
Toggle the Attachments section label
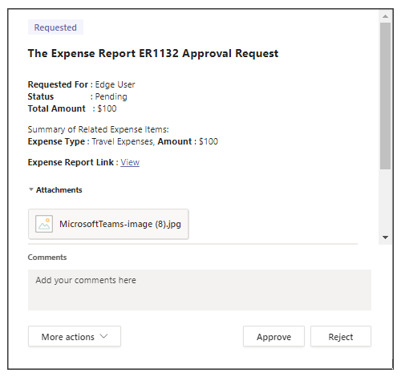click(59, 190)
